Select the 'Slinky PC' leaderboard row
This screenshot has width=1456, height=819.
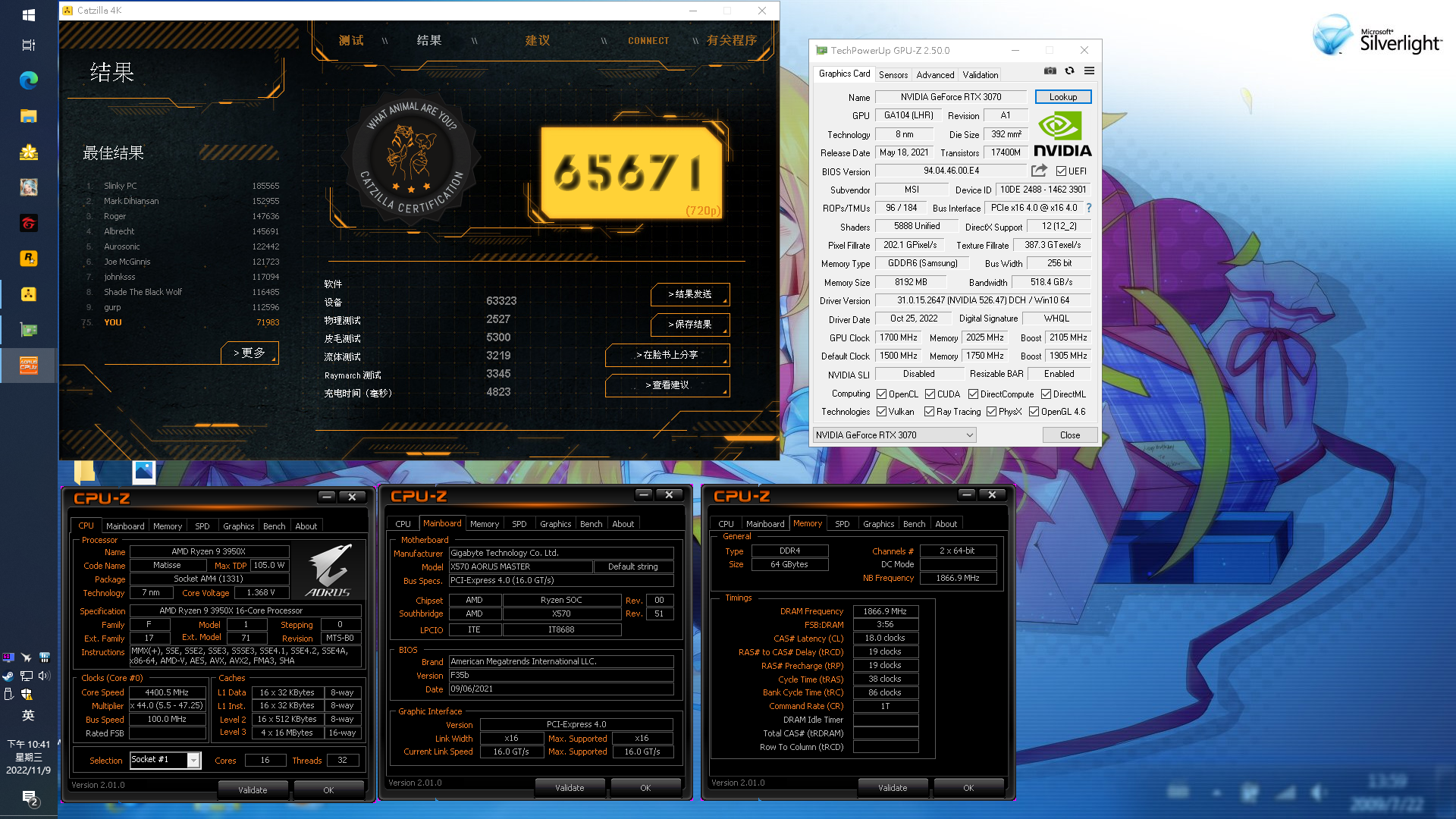[182, 186]
